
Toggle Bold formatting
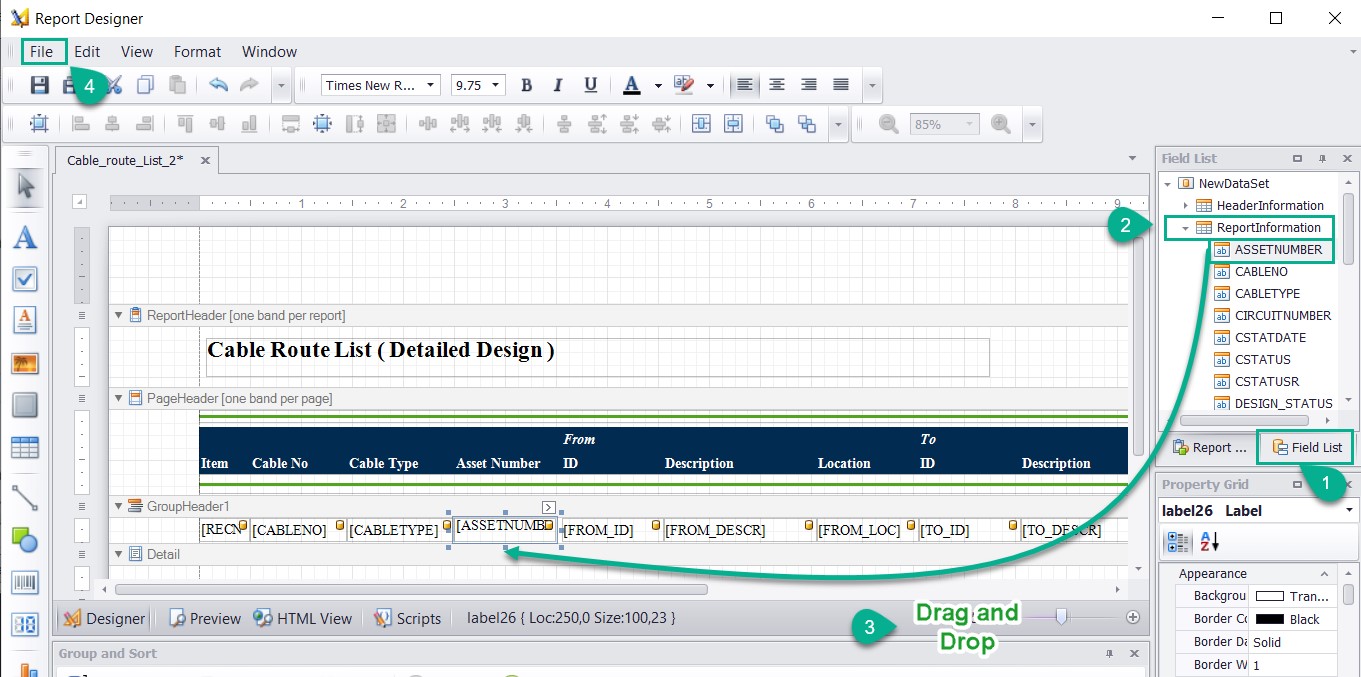527,85
